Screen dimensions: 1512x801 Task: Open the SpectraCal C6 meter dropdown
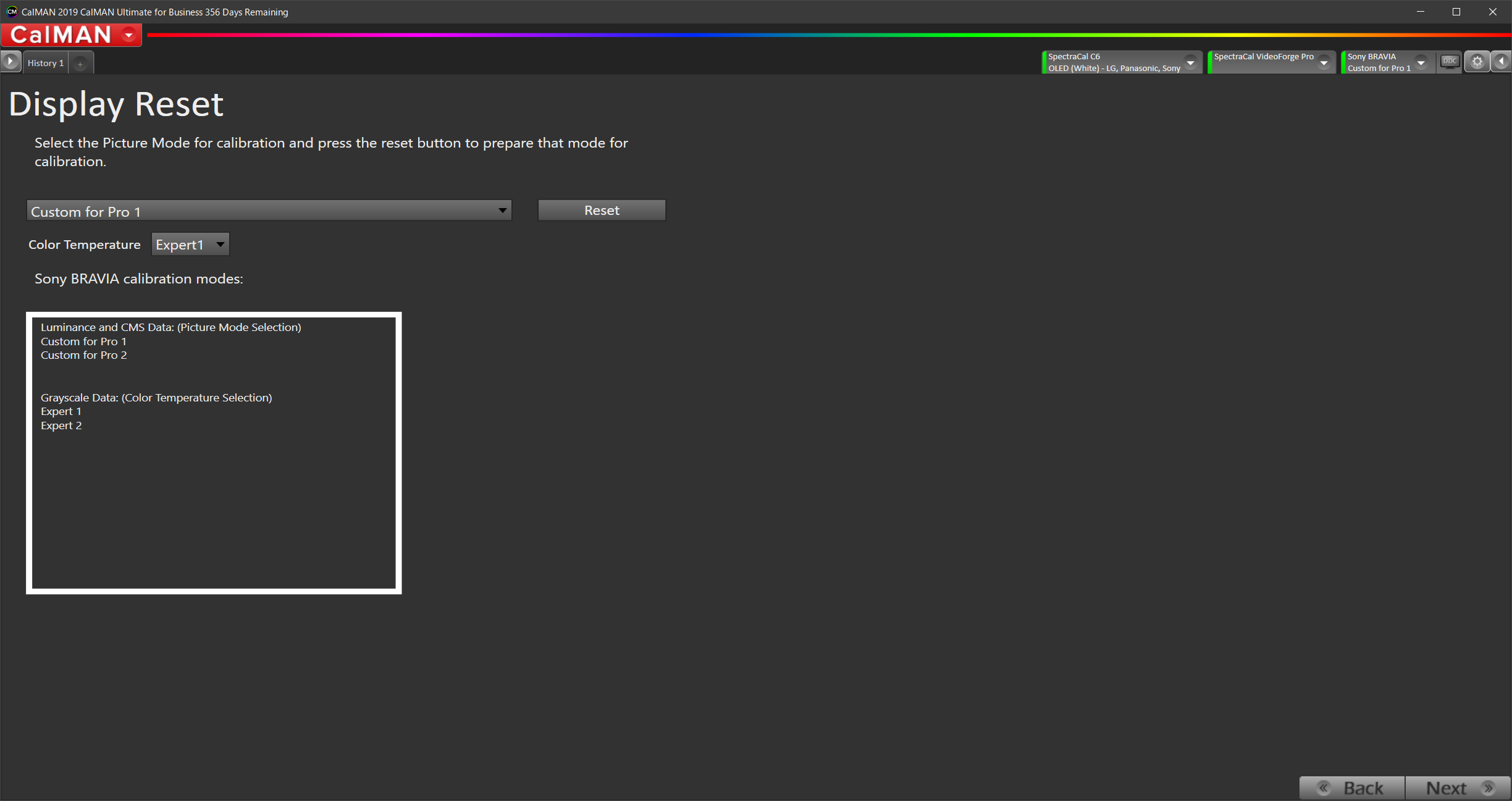coord(1190,62)
